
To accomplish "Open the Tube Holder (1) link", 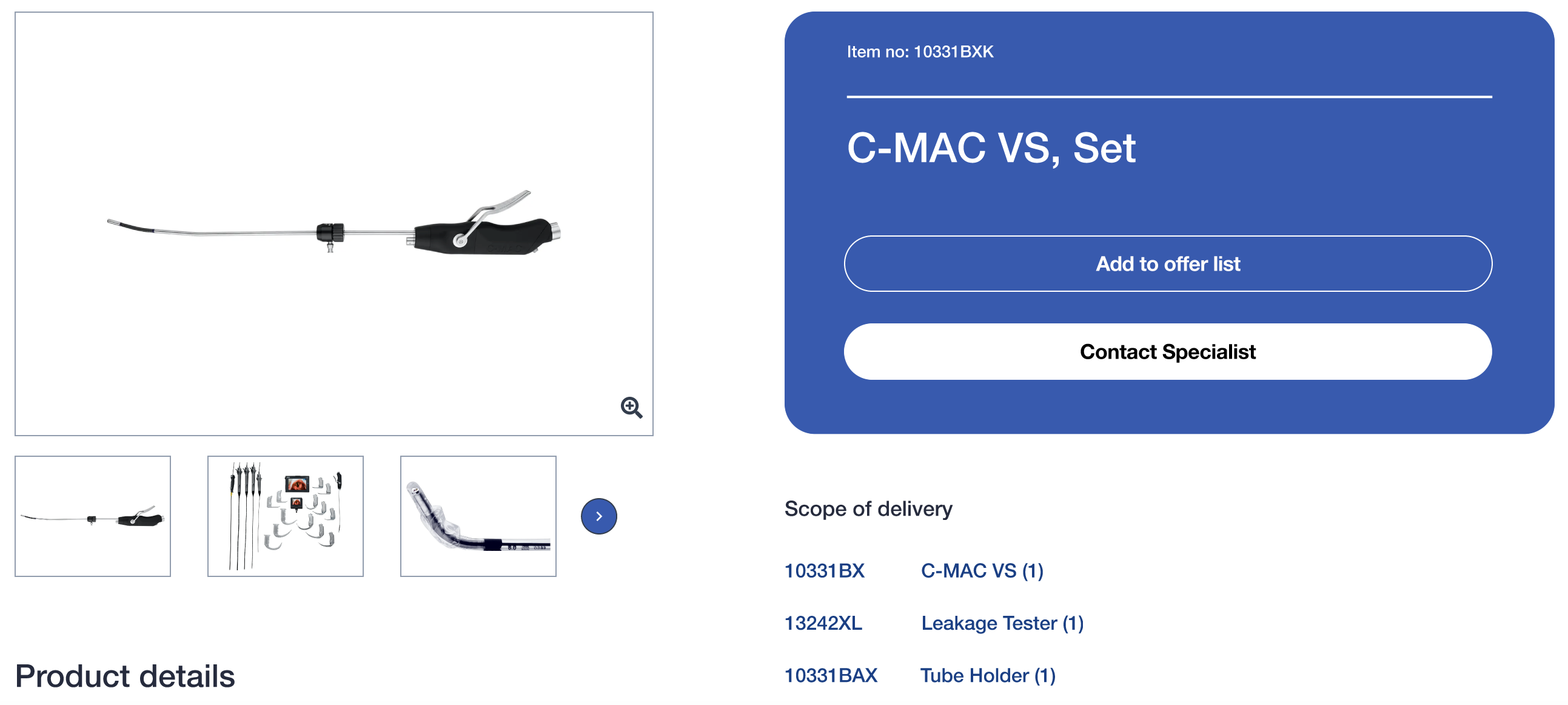I will pos(987,676).
